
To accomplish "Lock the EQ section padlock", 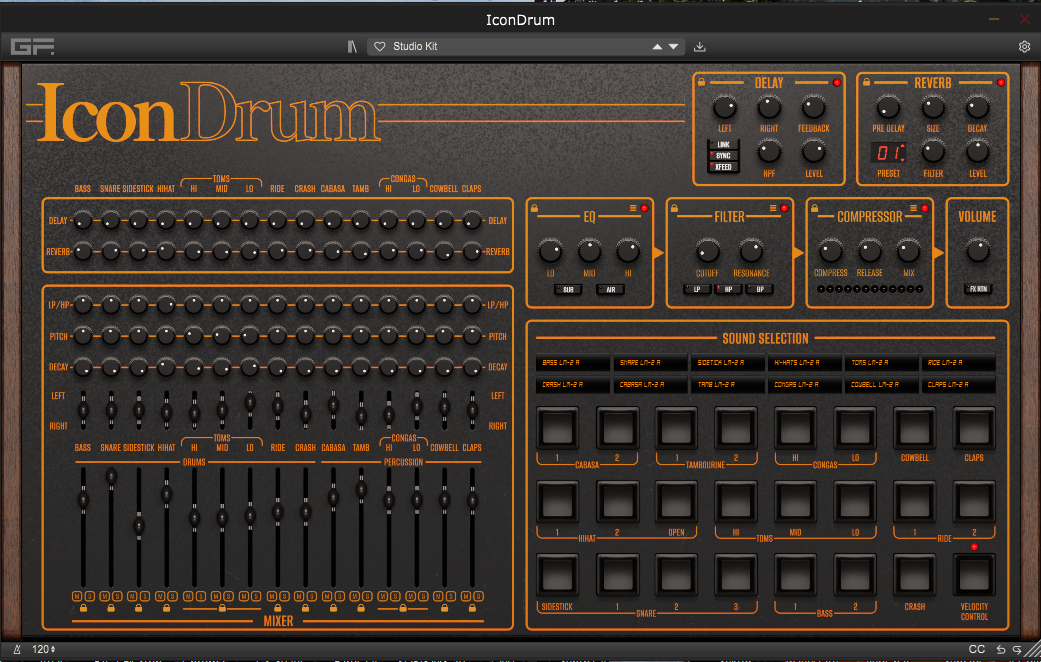I will (x=534, y=208).
